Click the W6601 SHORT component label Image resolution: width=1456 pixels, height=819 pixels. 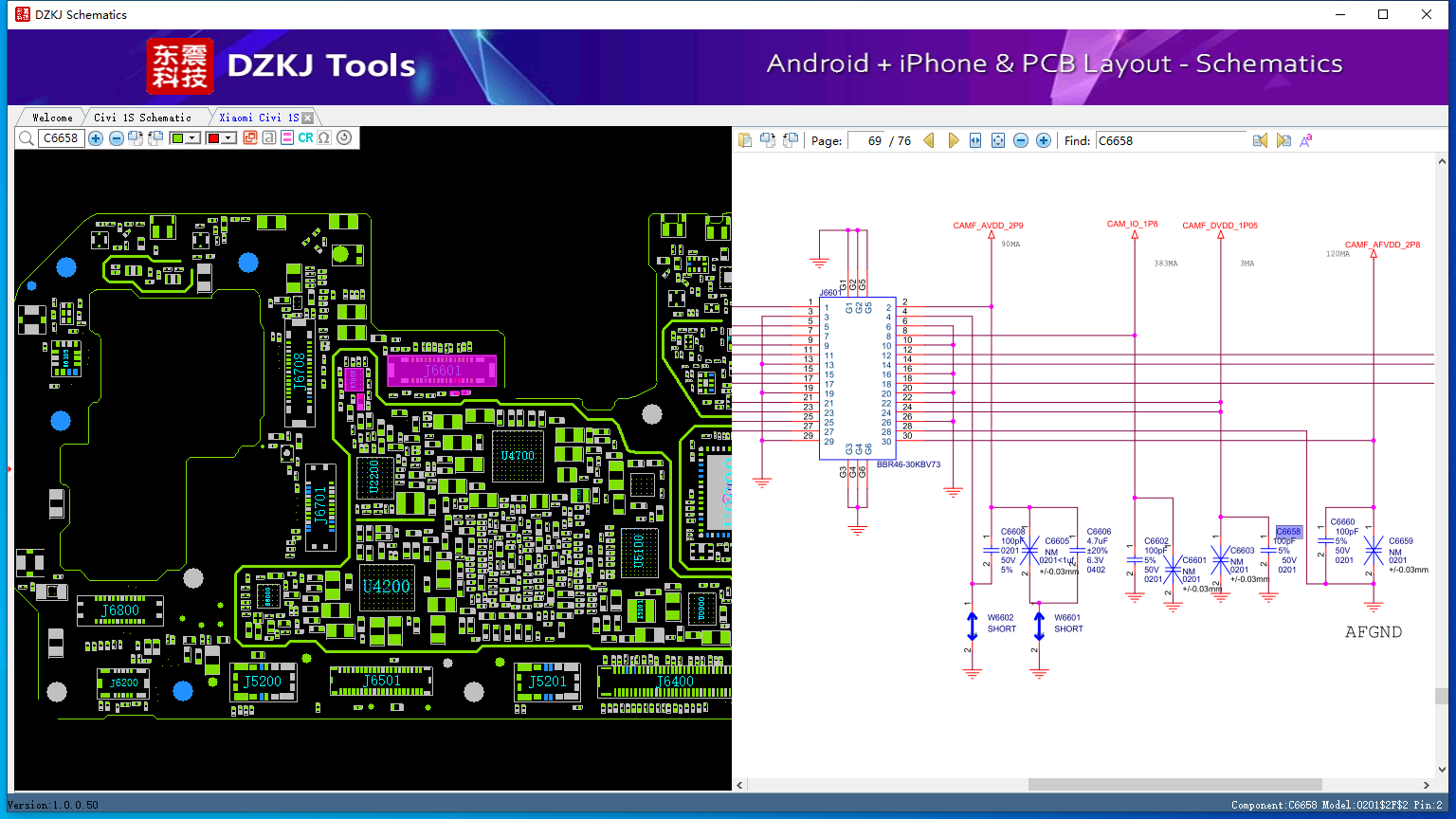point(1068,623)
